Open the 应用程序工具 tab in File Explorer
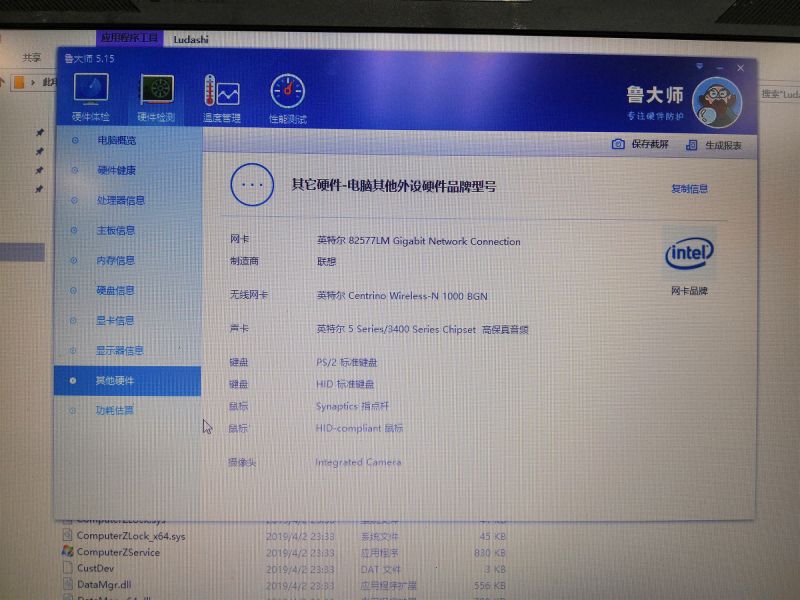This screenshot has height=600, width=800. (130, 38)
